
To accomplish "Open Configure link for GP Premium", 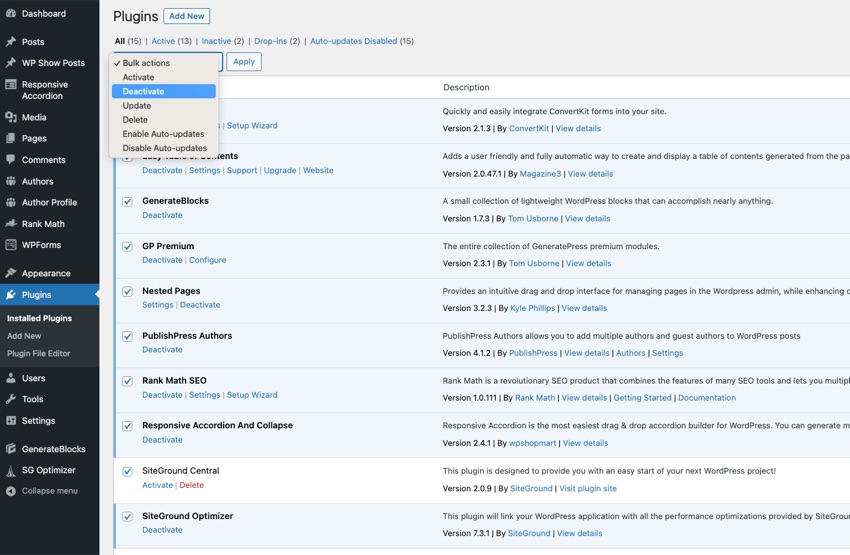I will tap(208, 260).
